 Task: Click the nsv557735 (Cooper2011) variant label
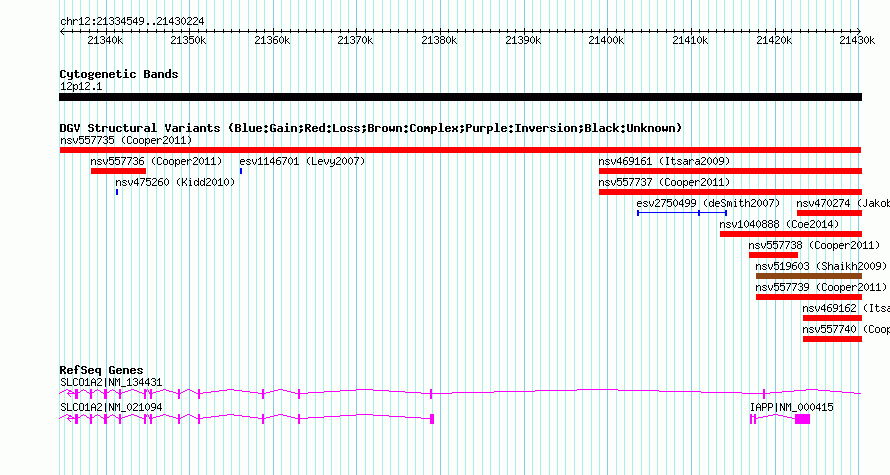[126, 140]
